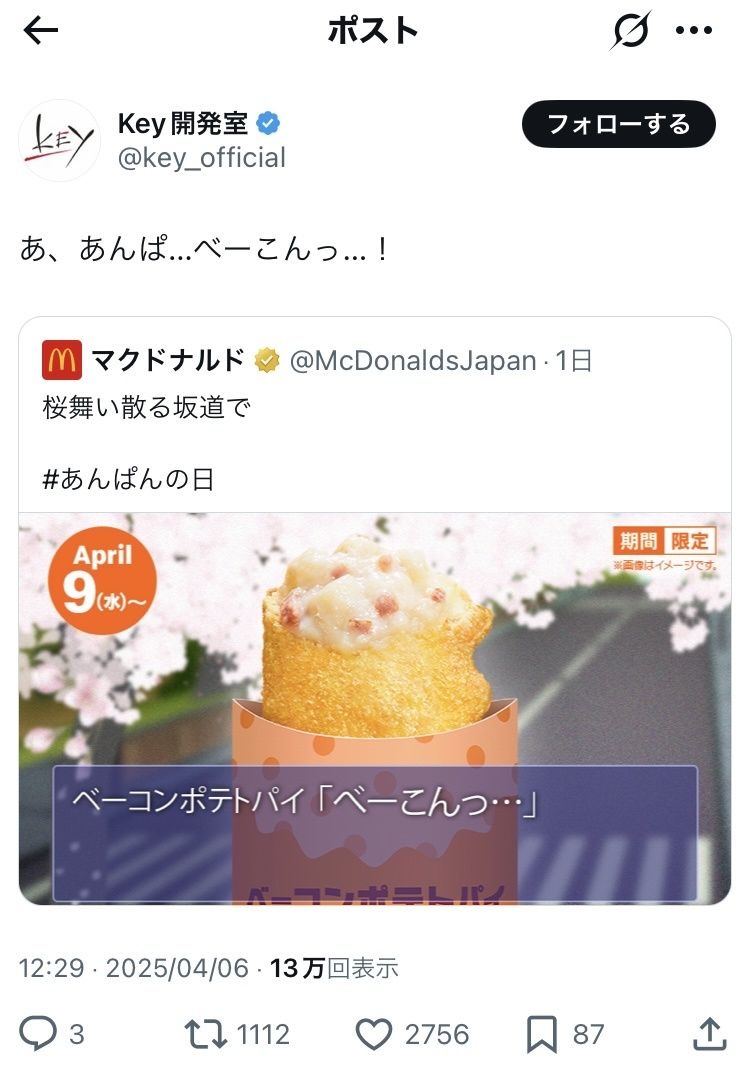Open the Grok slash-circle icon
Image resolution: width=750 pixels, height=1067 pixels.
630,30
